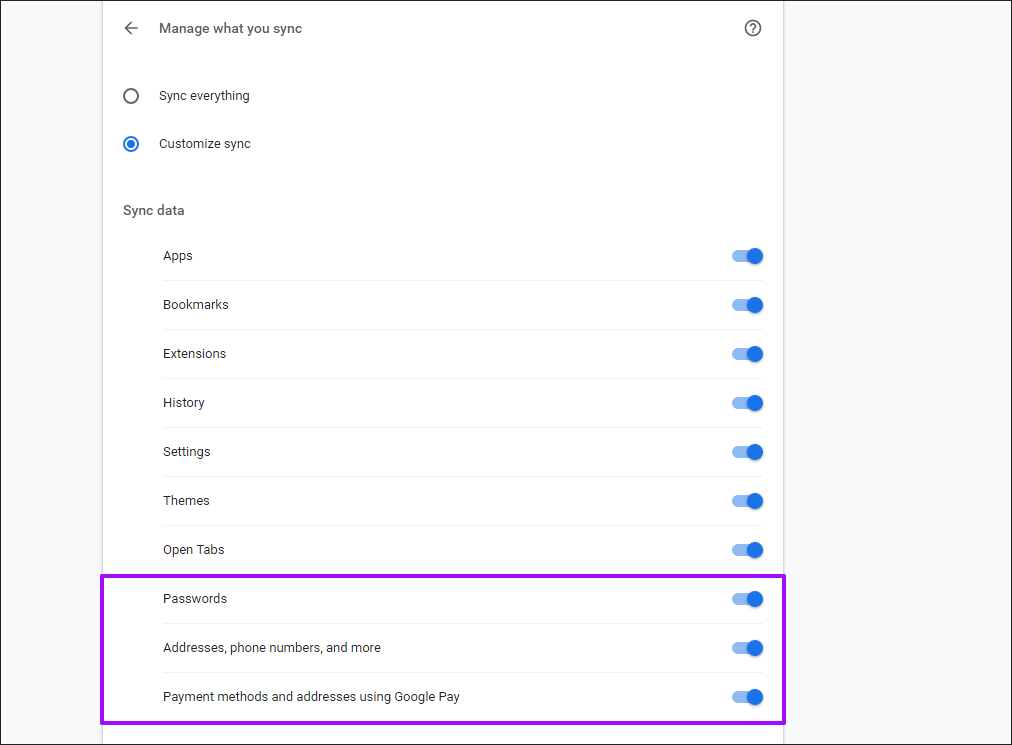Image resolution: width=1012 pixels, height=745 pixels.
Task: Click the 'Sync data' section heading
Action: (153, 211)
